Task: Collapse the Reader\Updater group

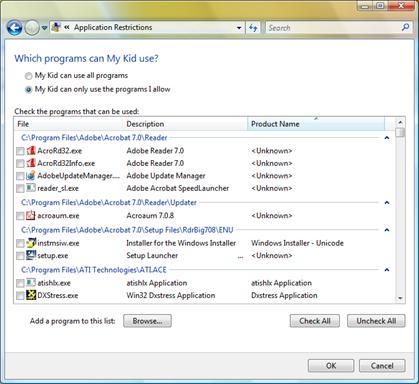Action: (x=387, y=203)
